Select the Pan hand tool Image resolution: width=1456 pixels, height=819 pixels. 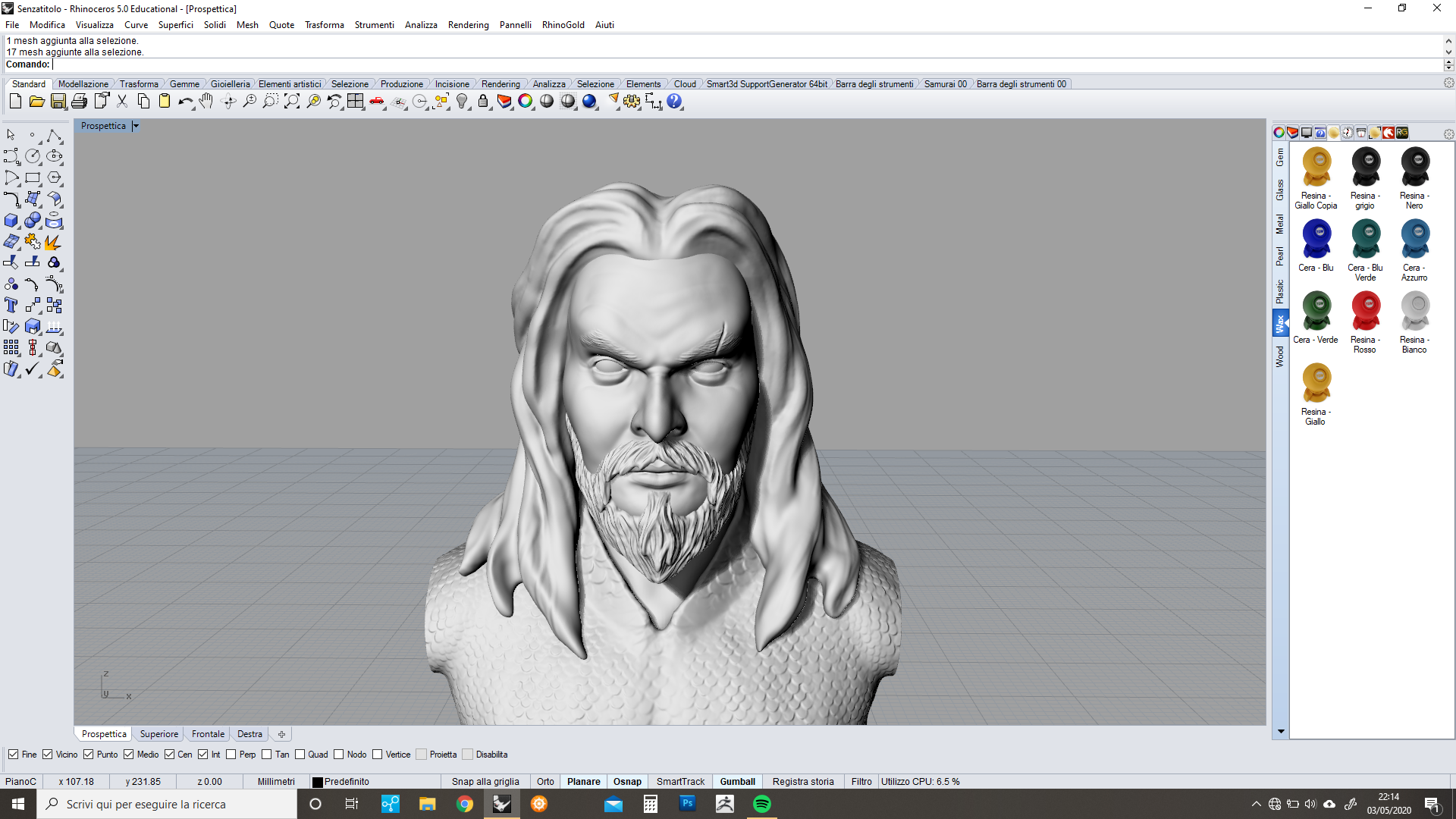coord(206,102)
